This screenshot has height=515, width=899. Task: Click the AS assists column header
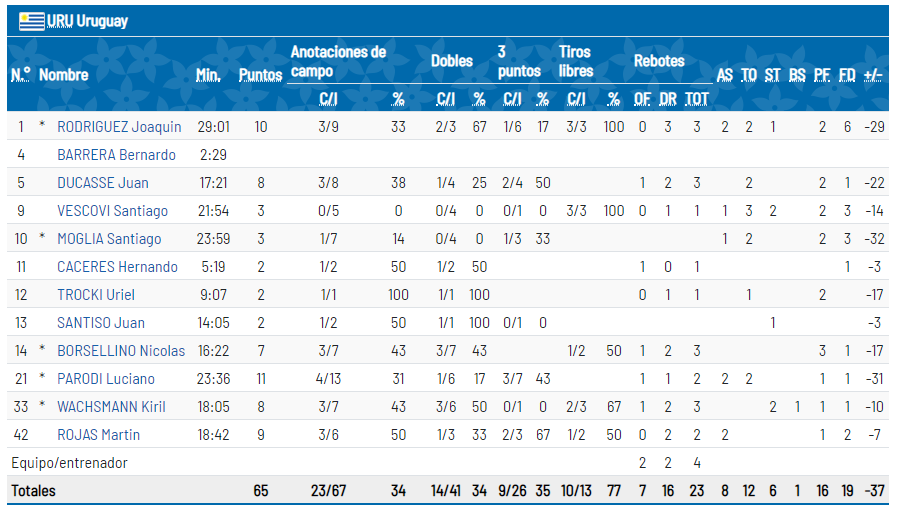pyautogui.click(x=724, y=75)
